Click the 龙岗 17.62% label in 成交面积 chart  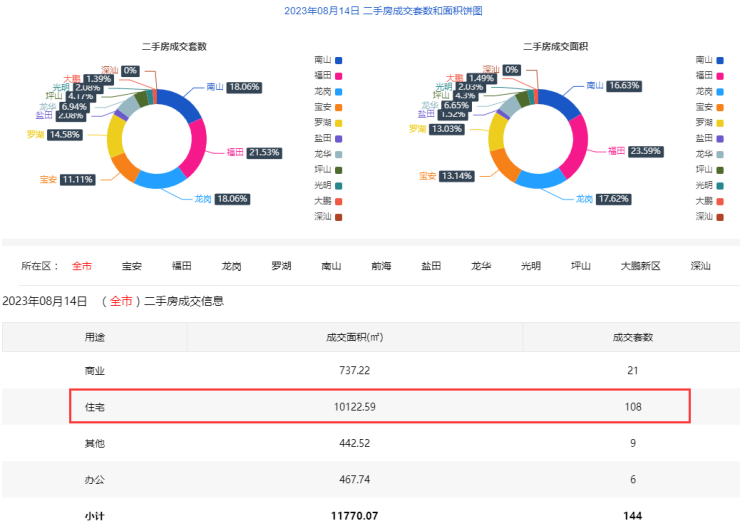pyautogui.click(x=610, y=199)
